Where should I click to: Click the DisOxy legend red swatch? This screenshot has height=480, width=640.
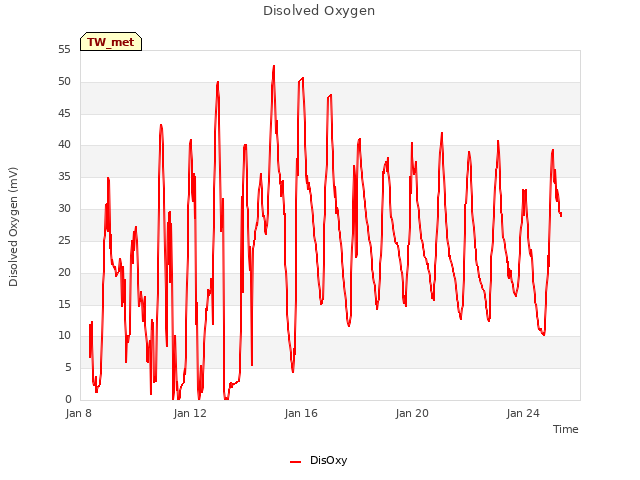pos(295,462)
